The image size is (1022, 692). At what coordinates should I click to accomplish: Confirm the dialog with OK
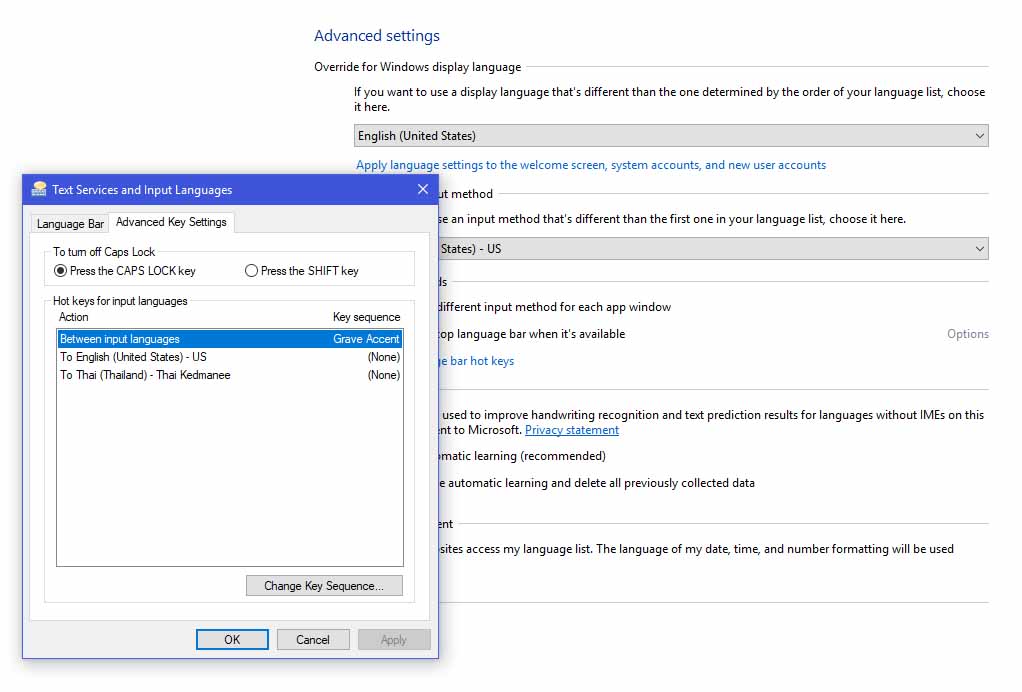(x=232, y=640)
